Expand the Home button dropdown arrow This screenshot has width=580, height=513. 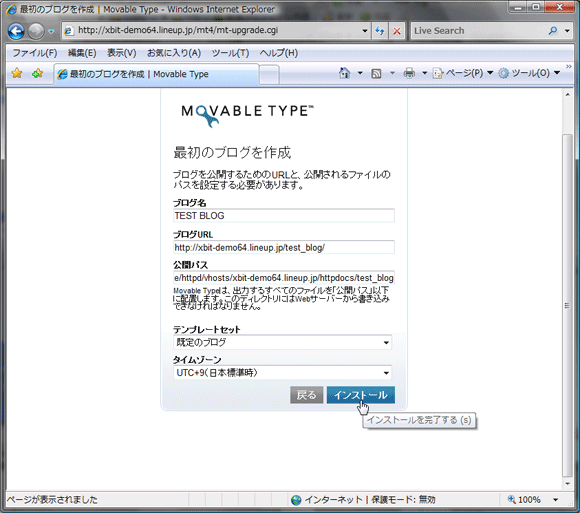[360, 73]
